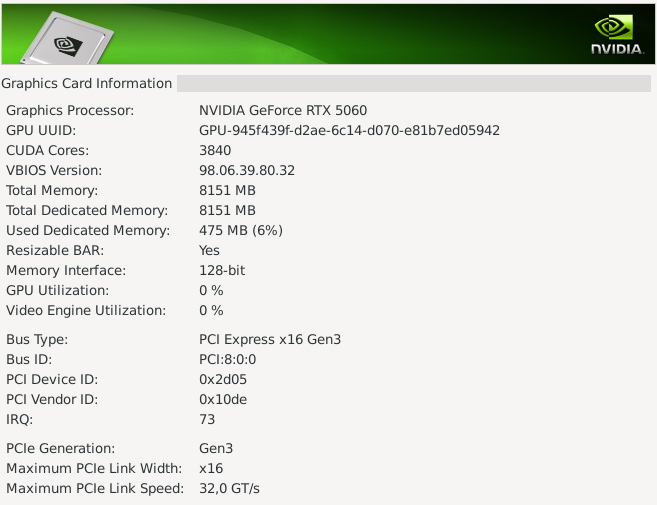This screenshot has height=505, width=657.
Task: Select the IRQ value 73
Action: pyautogui.click(x=207, y=420)
